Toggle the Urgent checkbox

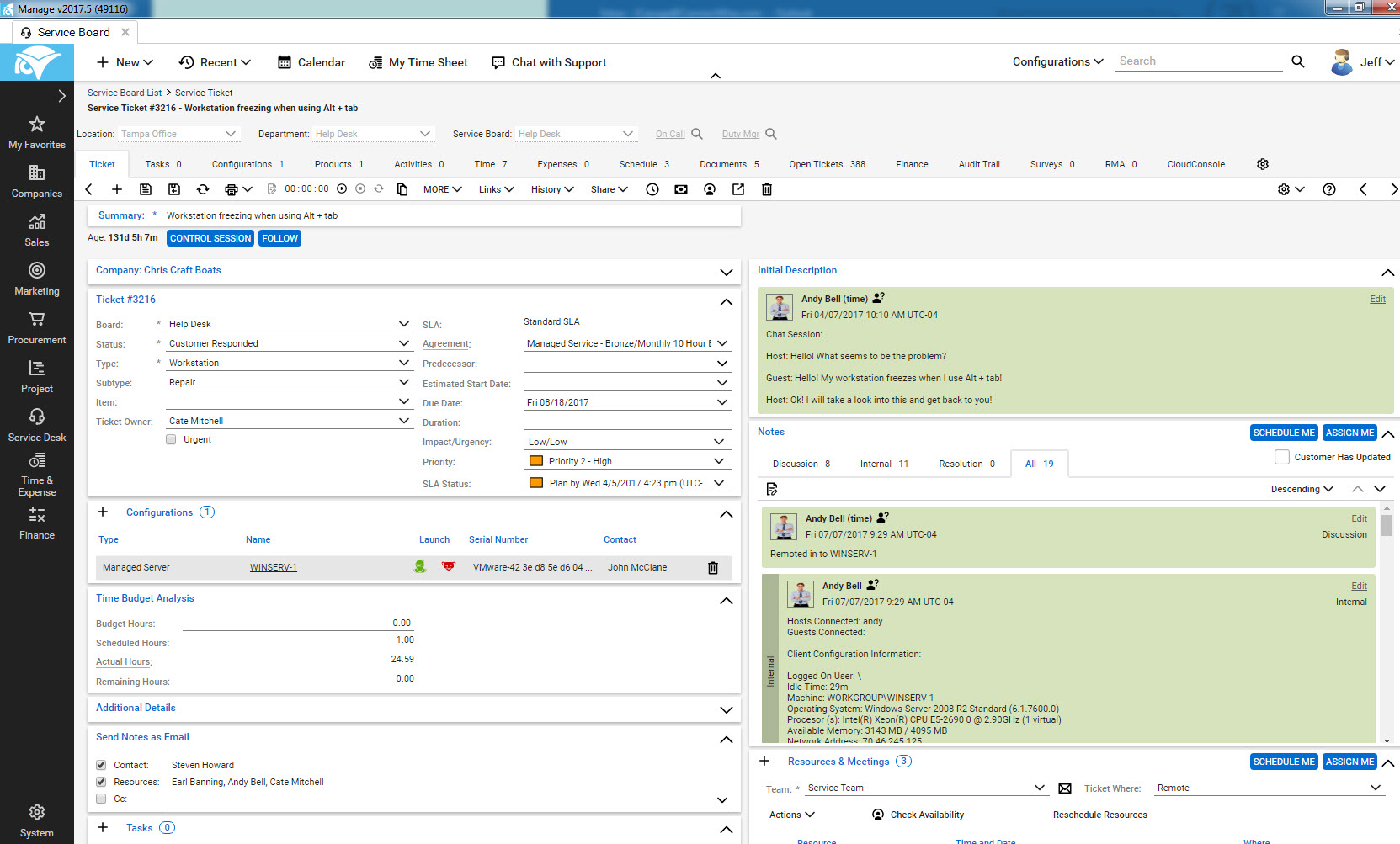point(172,439)
